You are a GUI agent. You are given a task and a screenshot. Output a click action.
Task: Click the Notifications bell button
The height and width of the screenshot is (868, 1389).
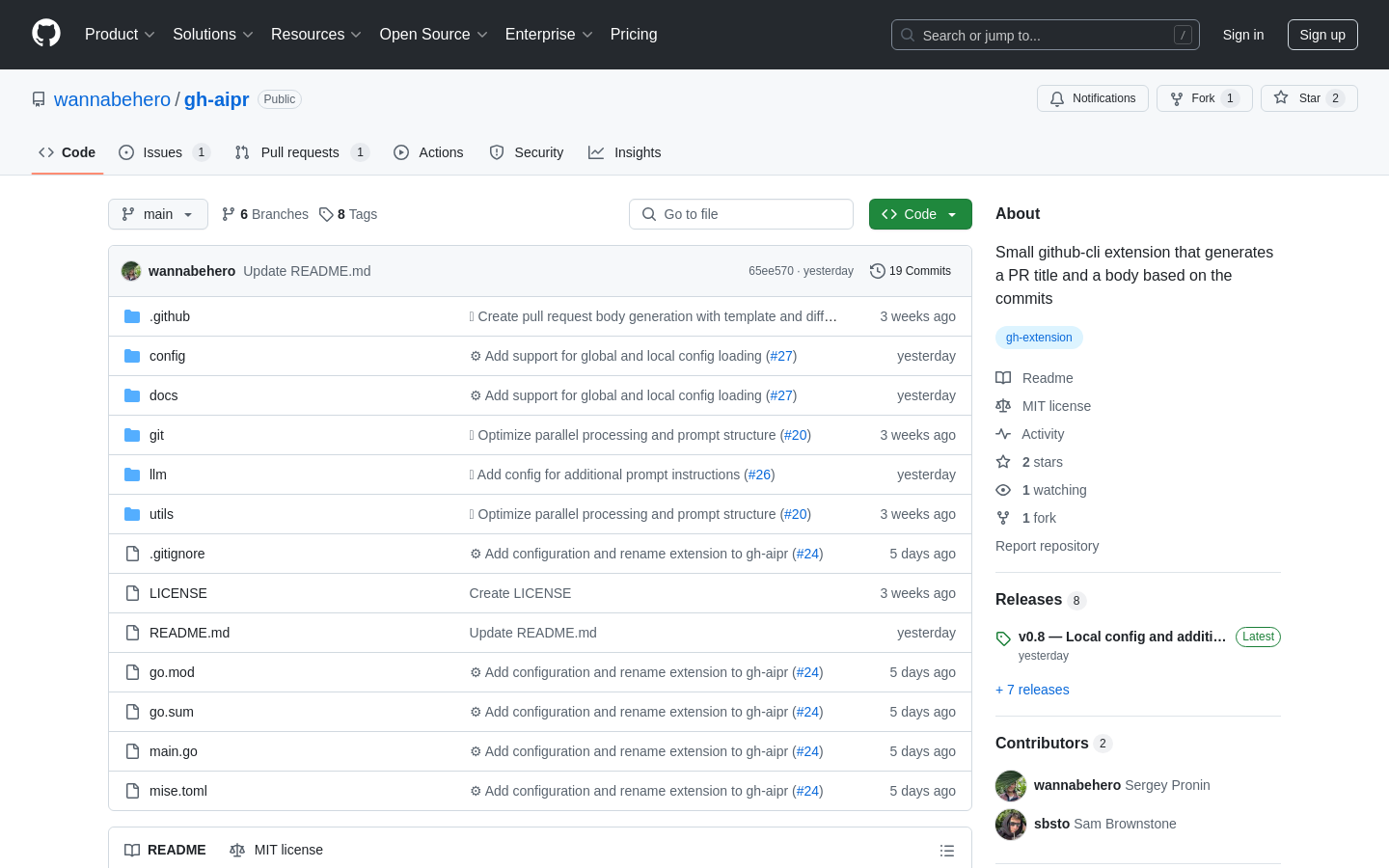click(1093, 98)
